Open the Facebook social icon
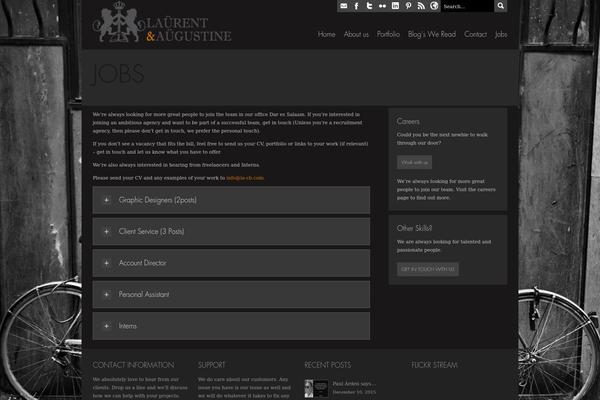This screenshot has height=400, width=600. pos(356,6)
